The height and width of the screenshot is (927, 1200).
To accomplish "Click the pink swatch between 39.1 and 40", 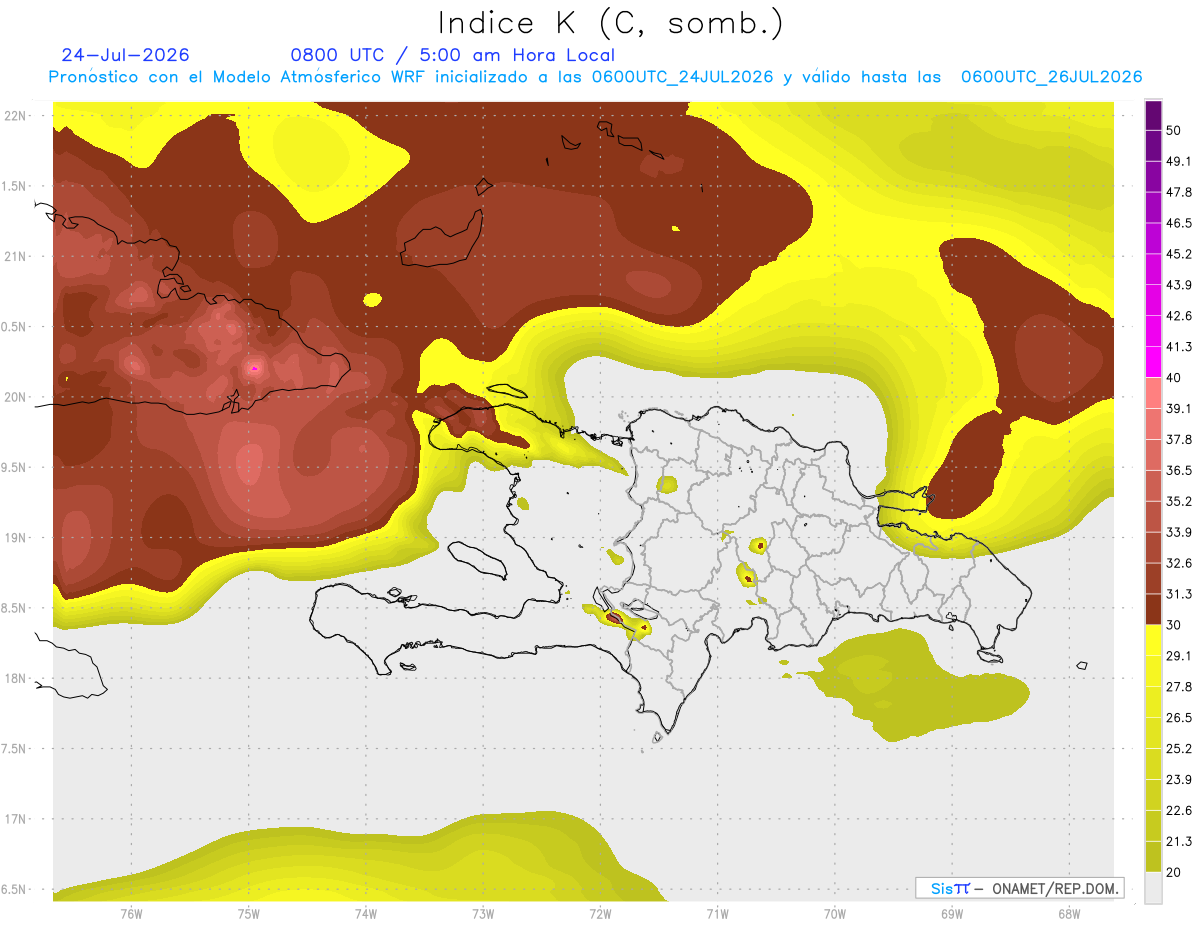I will (1153, 393).
